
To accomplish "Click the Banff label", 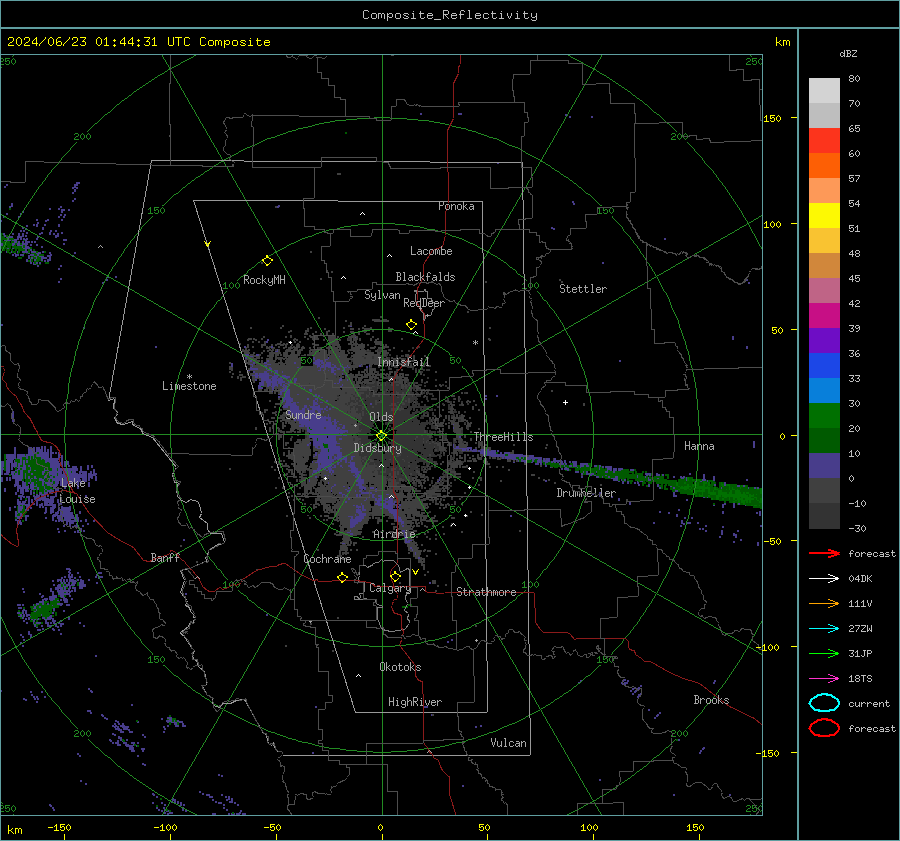I will click(165, 557).
